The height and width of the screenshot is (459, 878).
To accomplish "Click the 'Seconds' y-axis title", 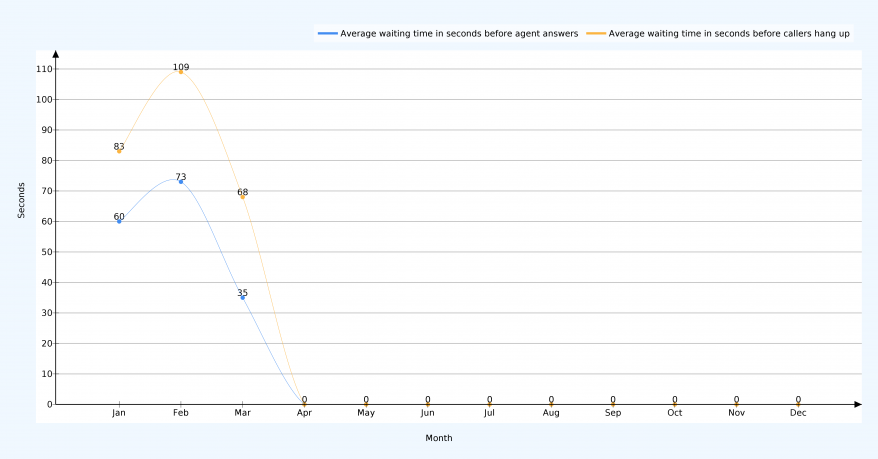I will coord(21,200).
